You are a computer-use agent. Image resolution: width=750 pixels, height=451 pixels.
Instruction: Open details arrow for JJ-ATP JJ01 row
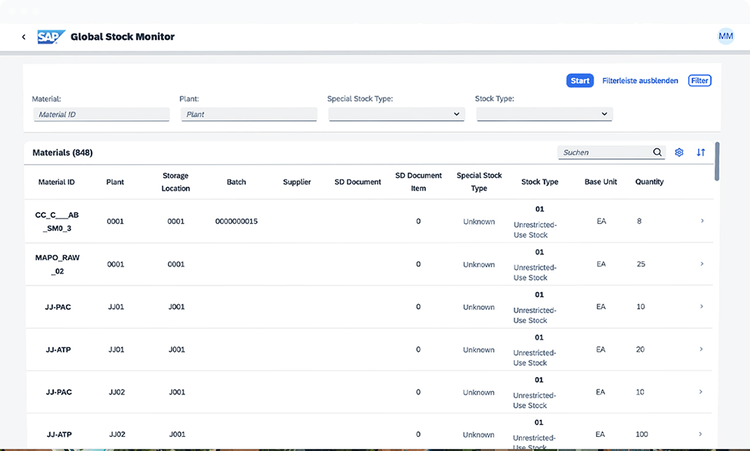[701, 349]
